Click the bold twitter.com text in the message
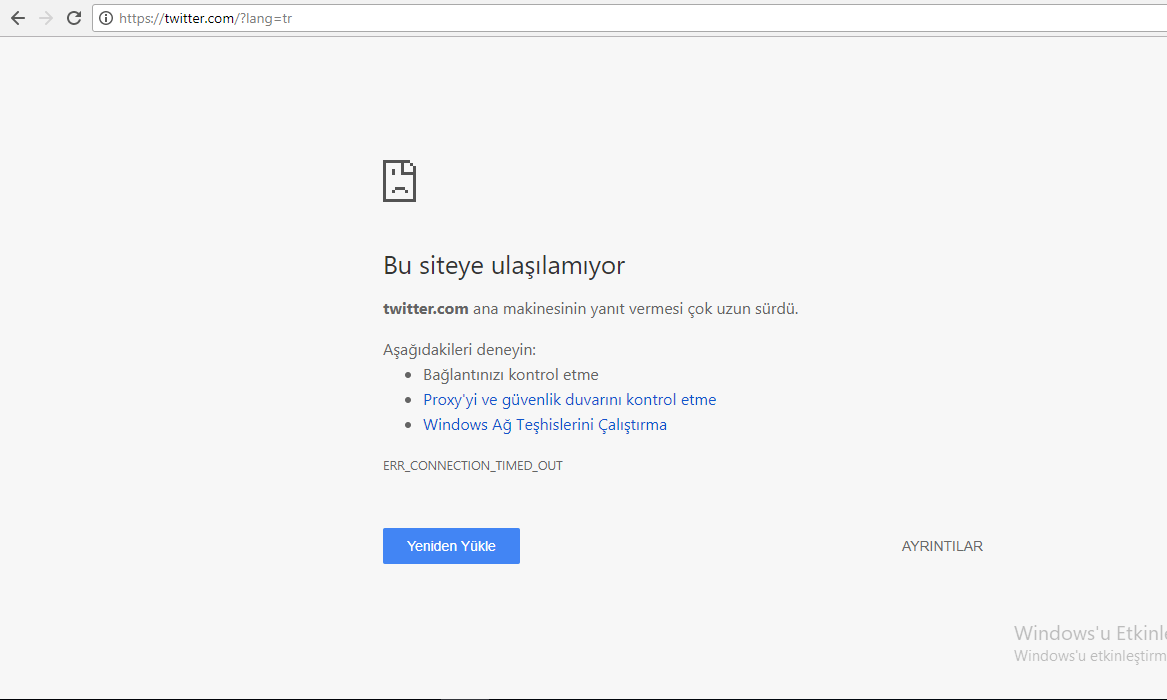 click(x=425, y=308)
